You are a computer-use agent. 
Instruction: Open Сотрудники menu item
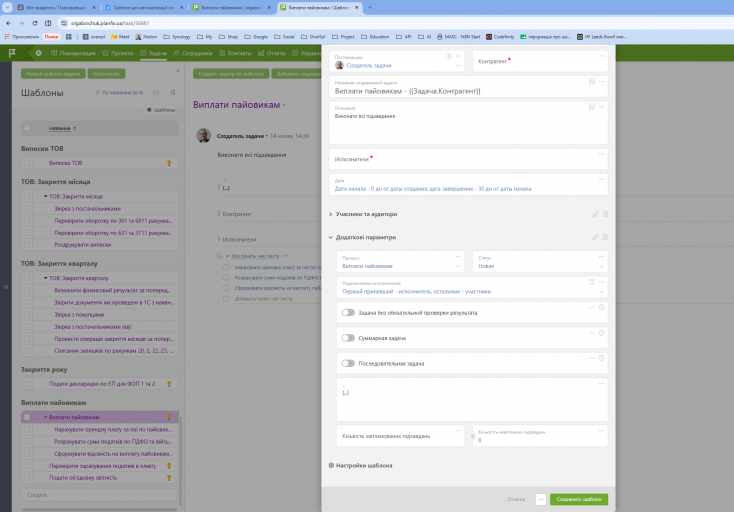point(193,53)
